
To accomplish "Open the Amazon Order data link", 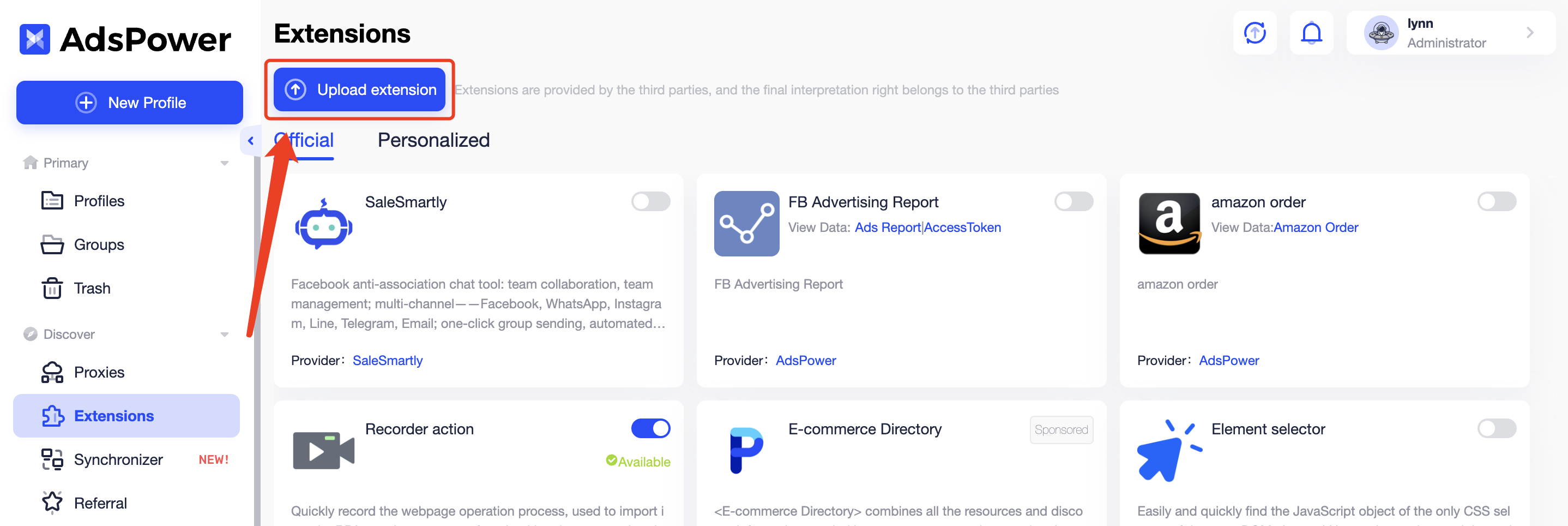I will click(1316, 228).
